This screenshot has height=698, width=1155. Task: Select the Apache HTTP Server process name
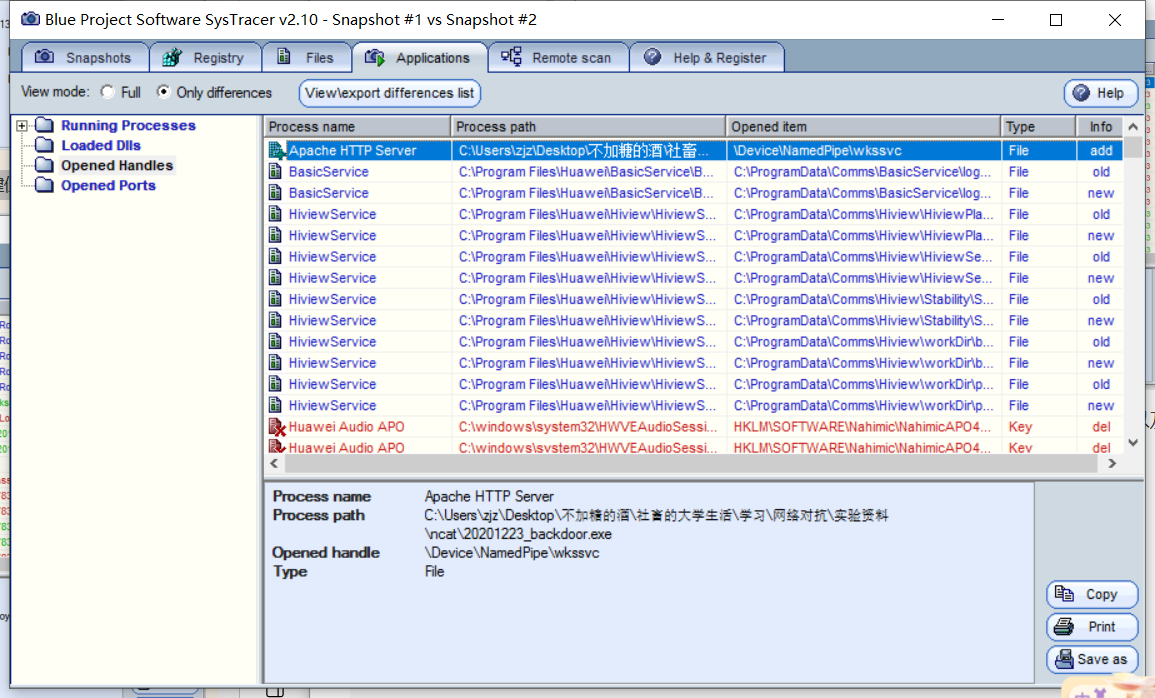[352, 150]
